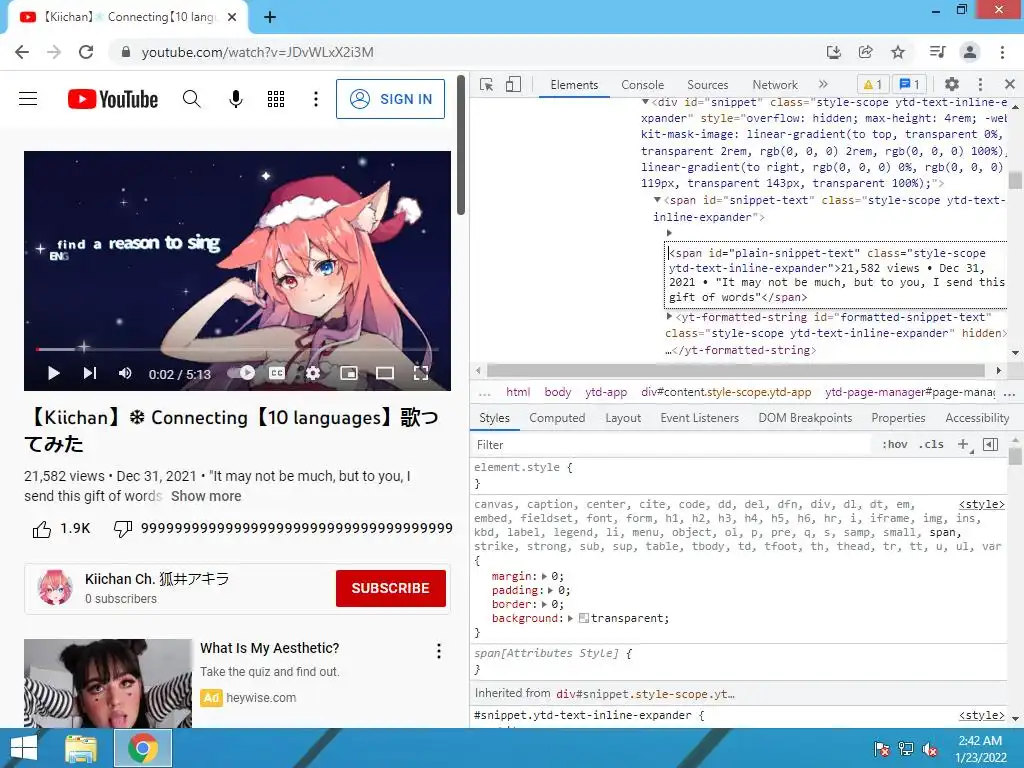Open YouTube apps grid icon
This screenshot has width=1024, height=768.
pyautogui.click(x=276, y=99)
